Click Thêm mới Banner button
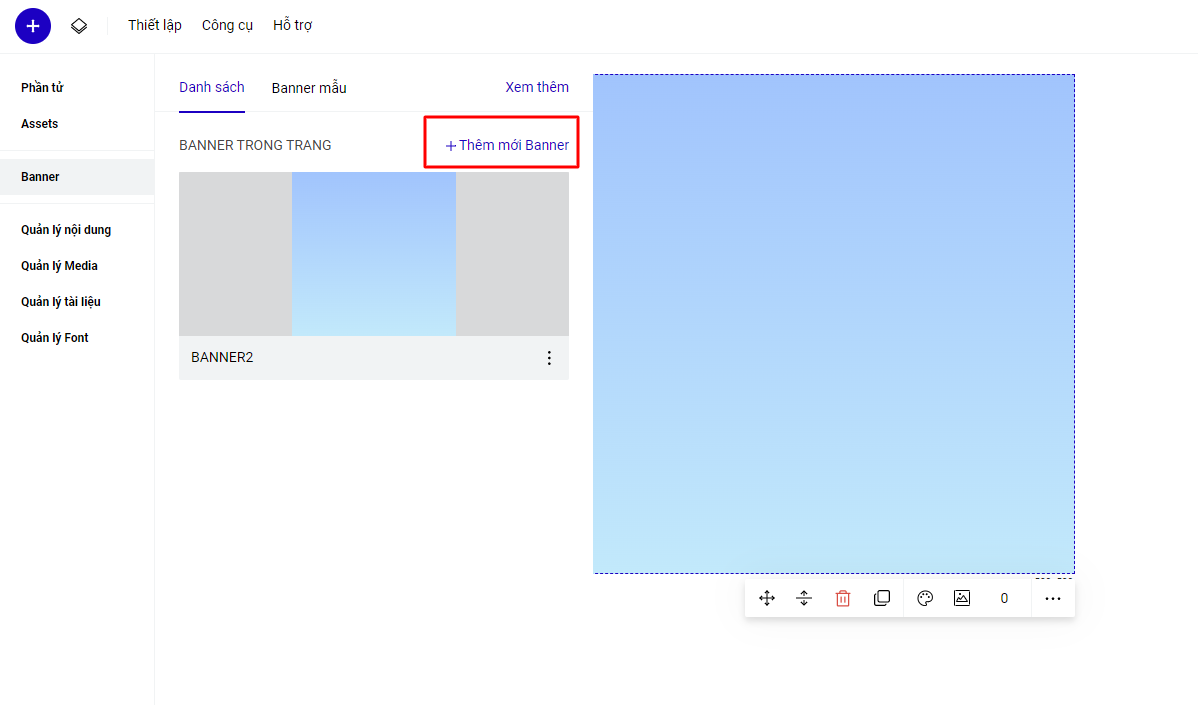This screenshot has width=1198, height=705. click(507, 145)
